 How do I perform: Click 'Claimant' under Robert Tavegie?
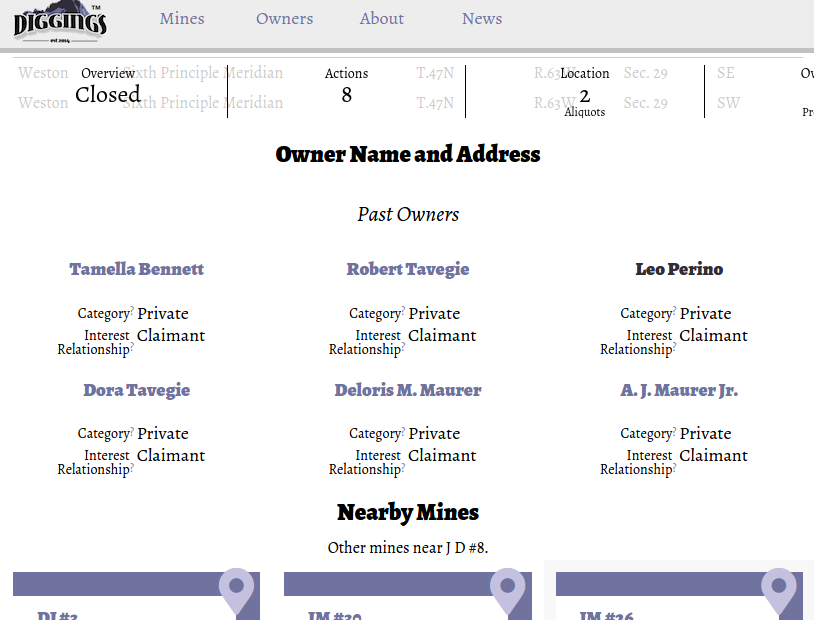pyautogui.click(x=442, y=335)
